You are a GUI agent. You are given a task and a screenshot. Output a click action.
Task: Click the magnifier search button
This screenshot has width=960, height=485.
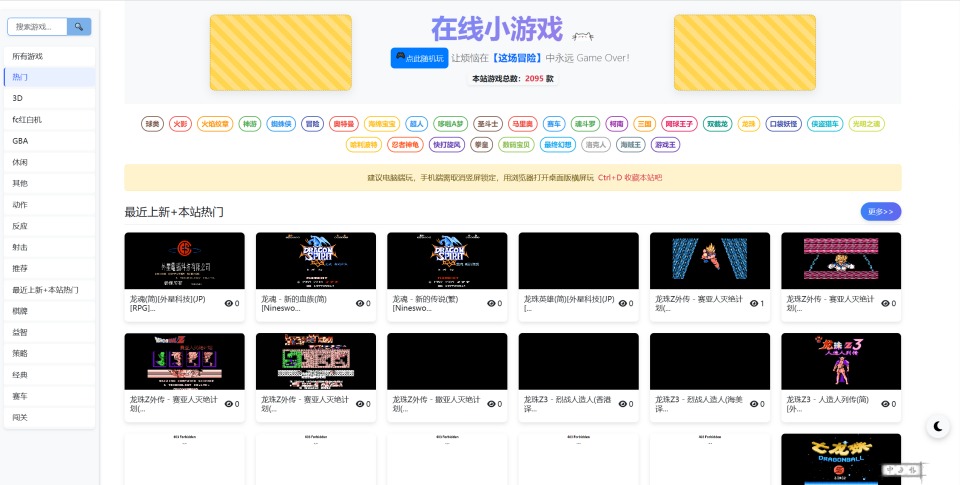[79, 27]
